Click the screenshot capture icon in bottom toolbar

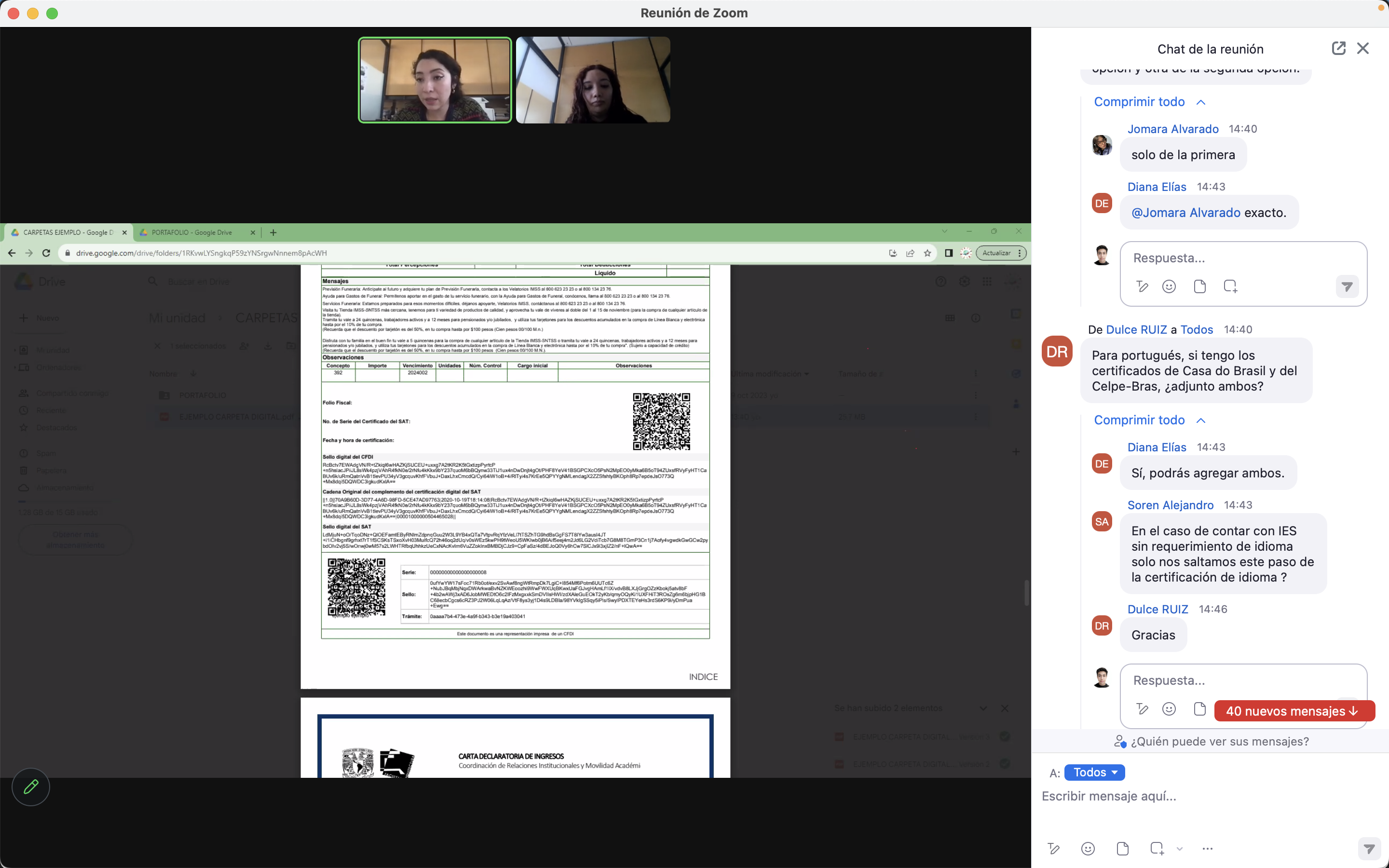click(1157, 849)
